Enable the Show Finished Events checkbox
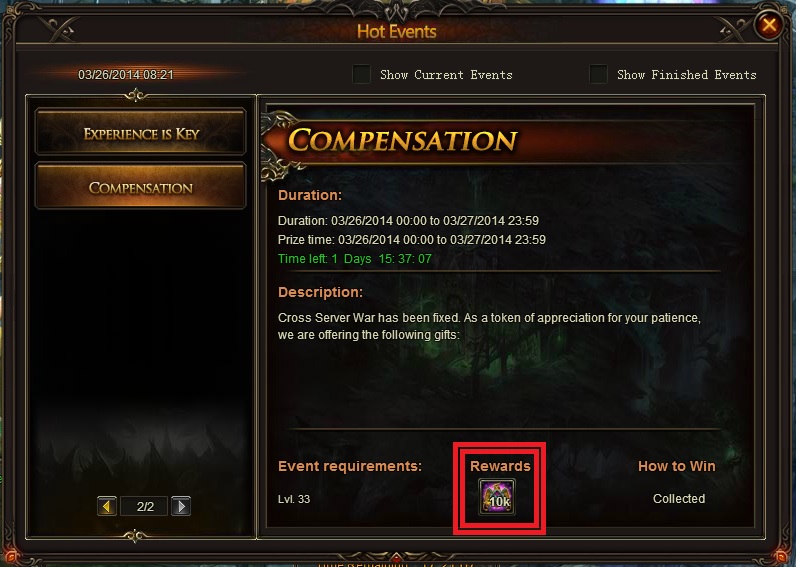This screenshot has width=796, height=567. pos(599,75)
